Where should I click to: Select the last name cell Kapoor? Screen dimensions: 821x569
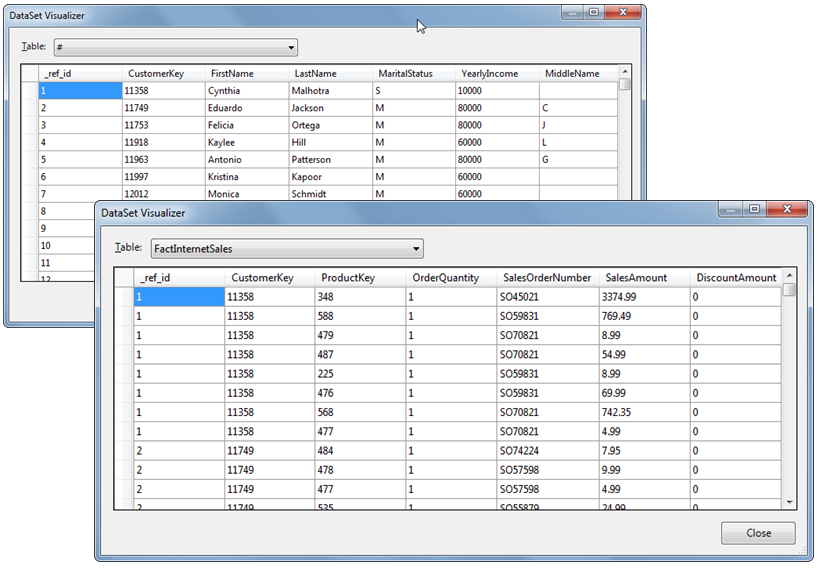point(330,177)
